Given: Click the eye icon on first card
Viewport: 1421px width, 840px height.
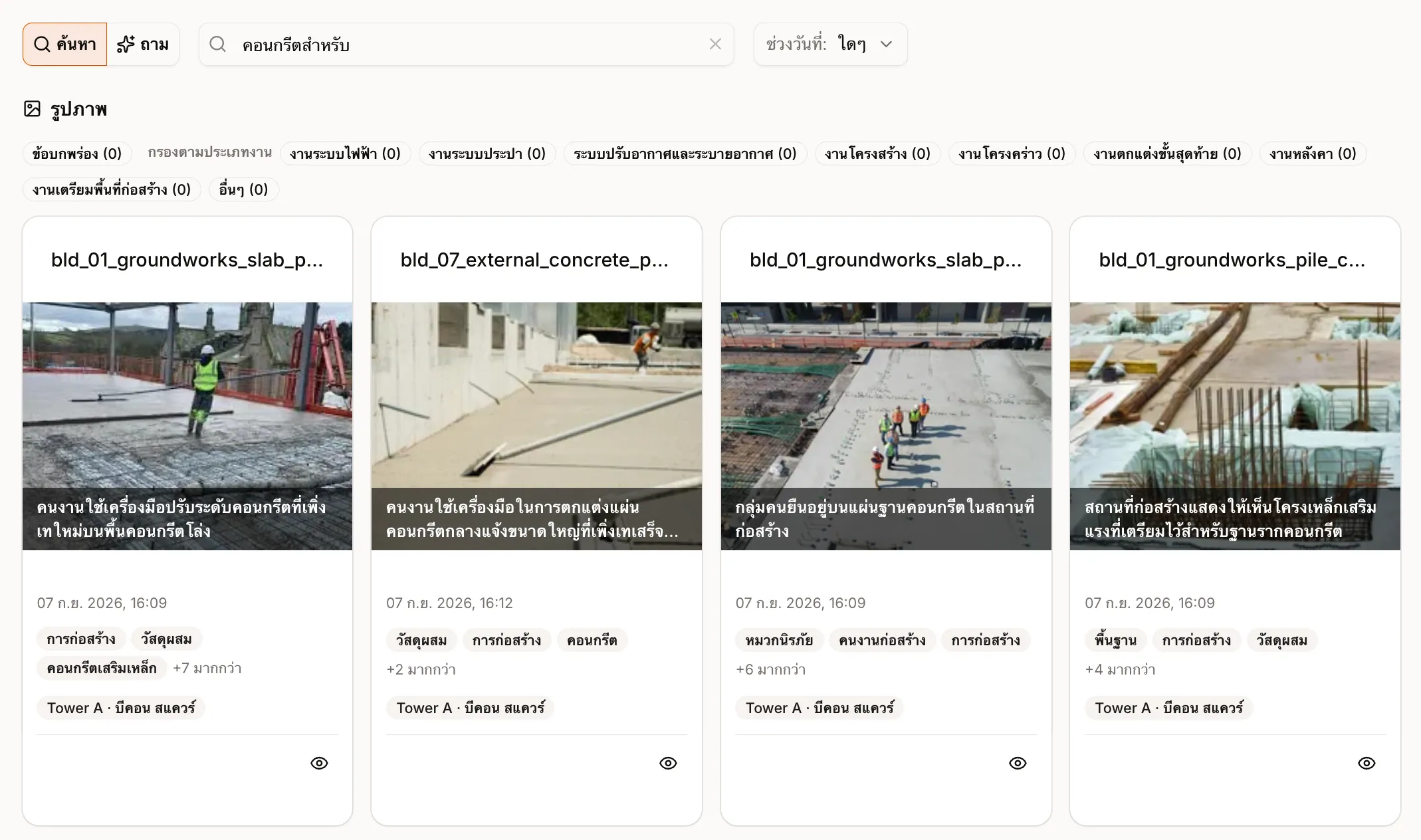Looking at the screenshot, I should 319,763.
